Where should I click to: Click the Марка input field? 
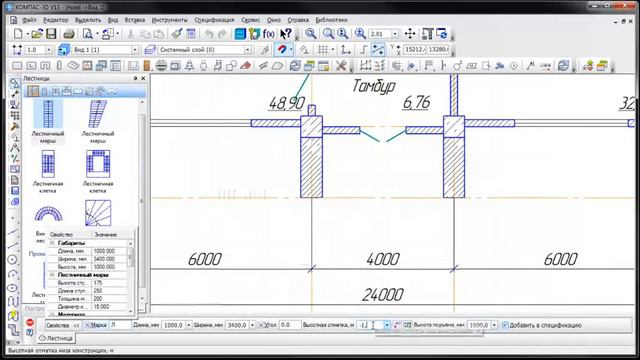(120, 325)
